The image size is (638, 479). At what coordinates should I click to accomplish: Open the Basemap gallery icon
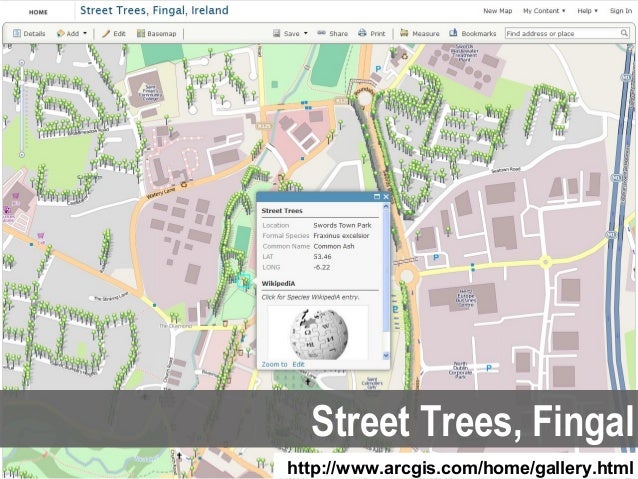141,33
